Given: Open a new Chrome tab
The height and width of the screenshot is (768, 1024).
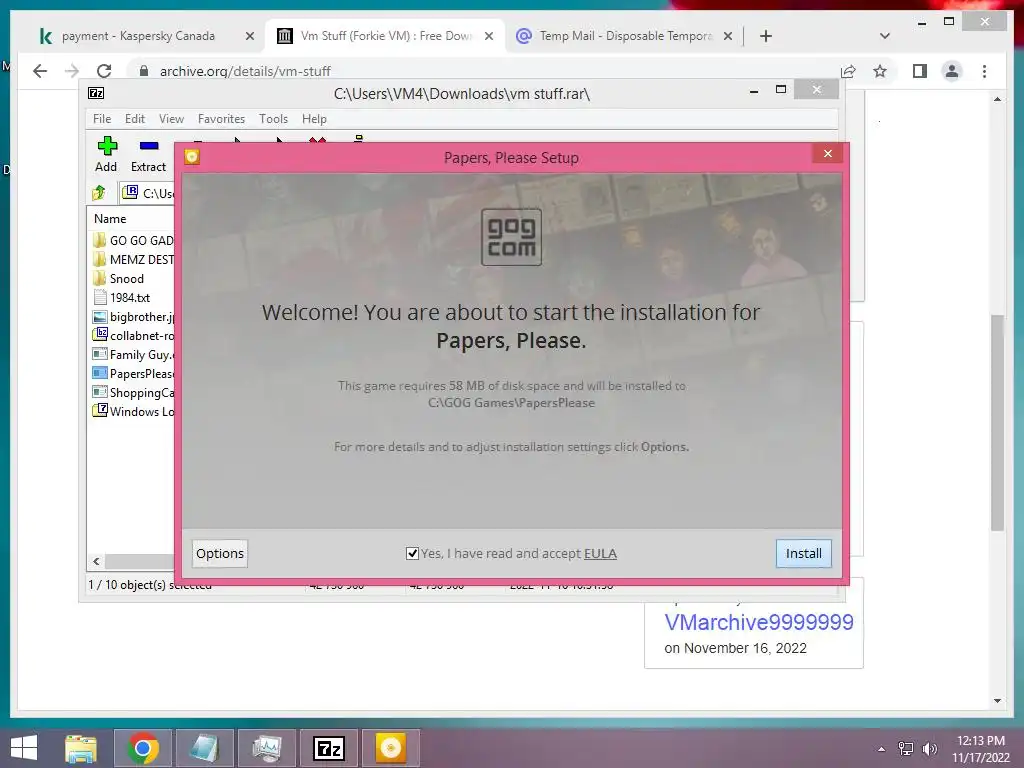Looking at the screenshot, I should pyautogui.click(x=766, y=37).
